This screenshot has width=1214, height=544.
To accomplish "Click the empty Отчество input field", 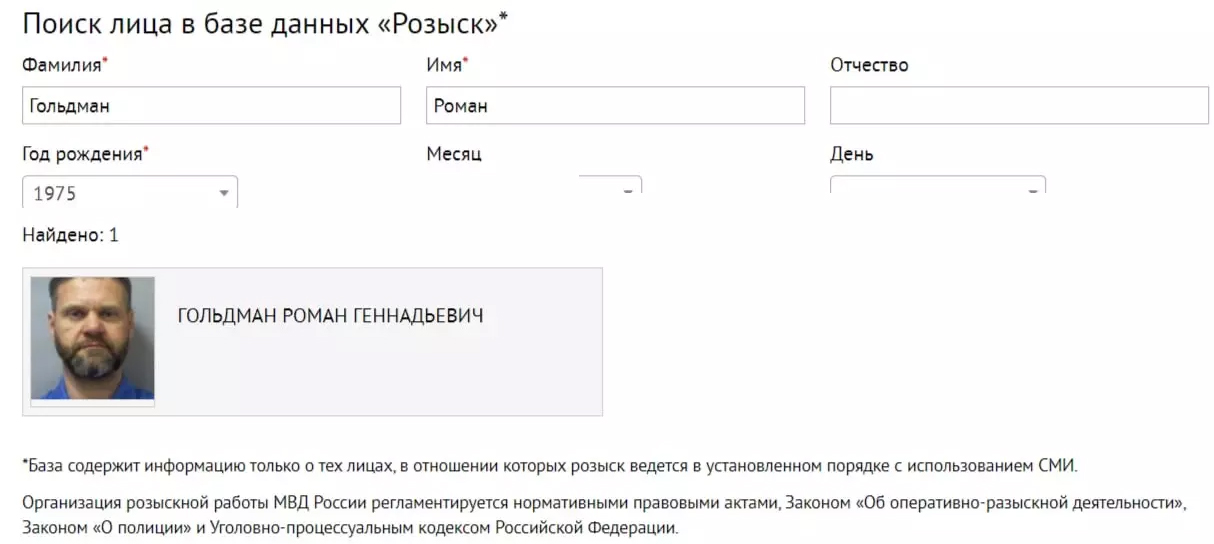I will click(x=1019, y=105).
